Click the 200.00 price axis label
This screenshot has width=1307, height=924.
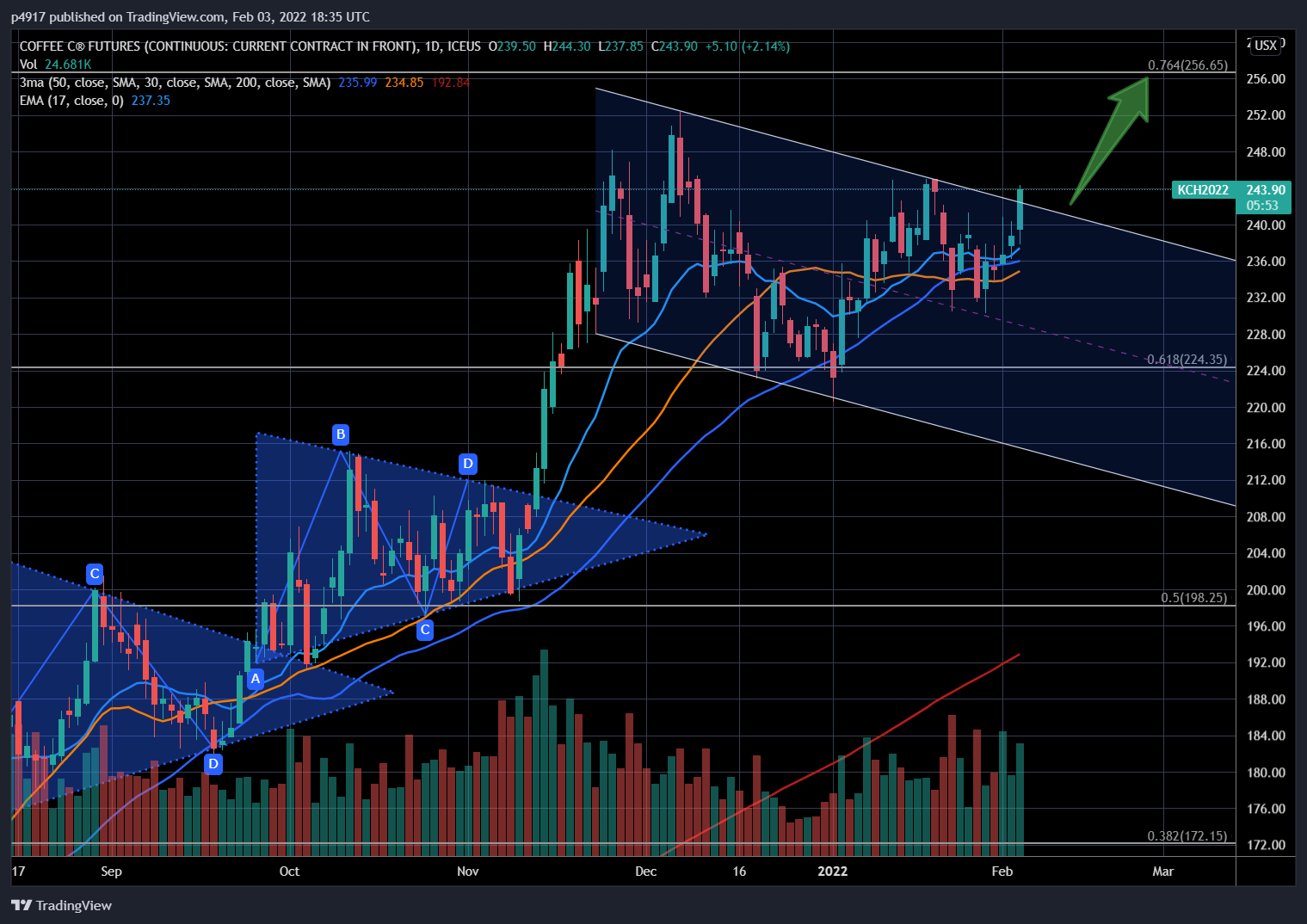1266,590
